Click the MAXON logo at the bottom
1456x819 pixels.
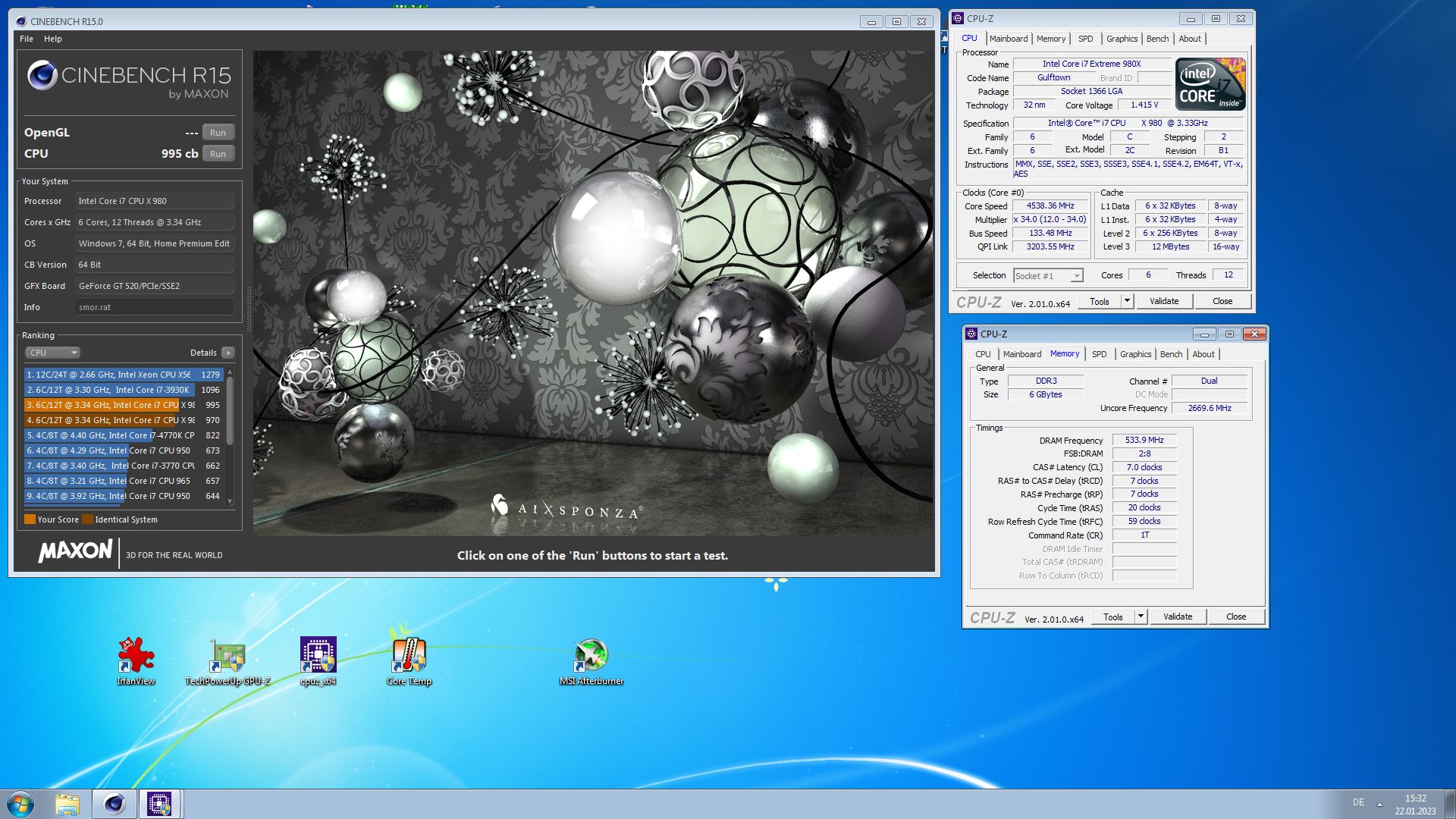click(75, 551)
